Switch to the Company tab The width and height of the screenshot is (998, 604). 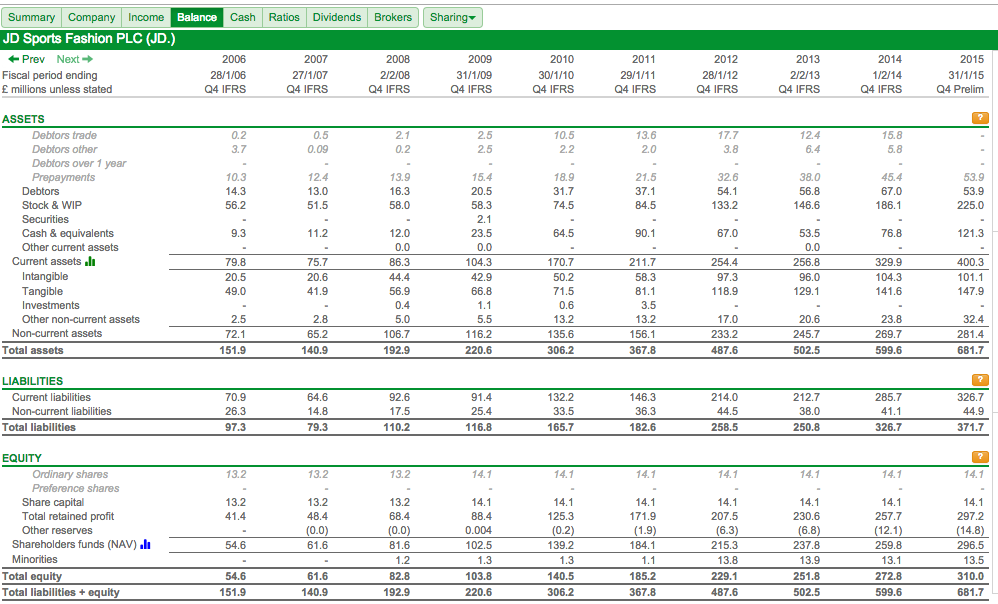click(x=92, y=17)
